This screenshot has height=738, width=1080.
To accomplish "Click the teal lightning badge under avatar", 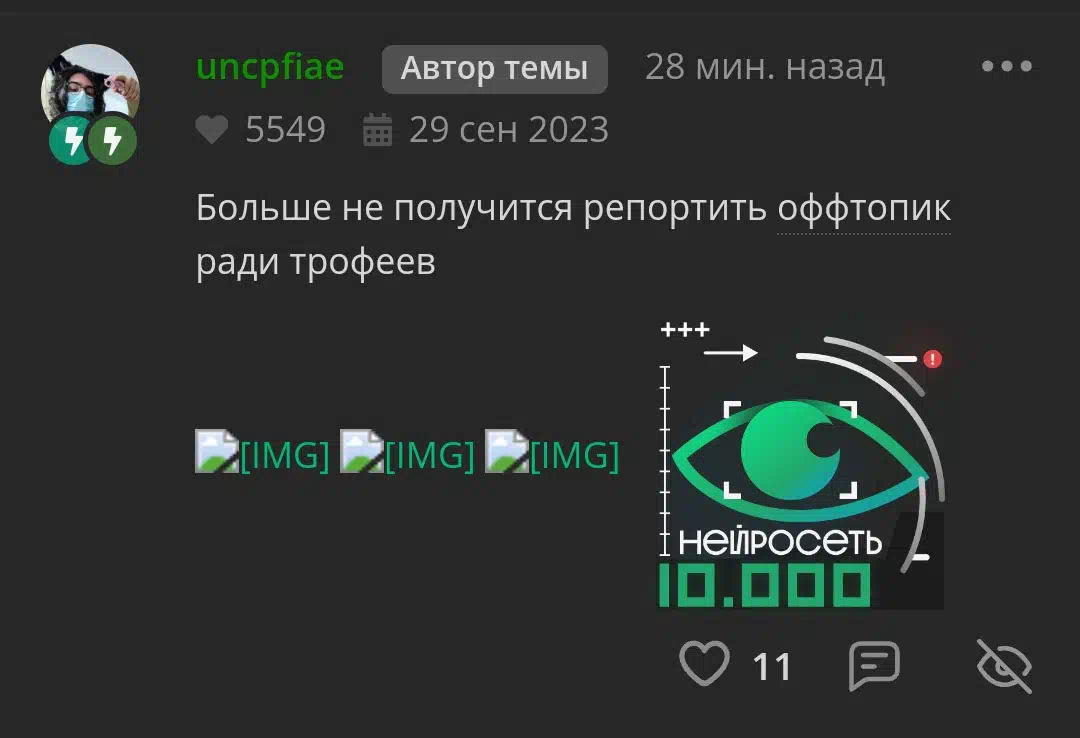I will 71,141.
